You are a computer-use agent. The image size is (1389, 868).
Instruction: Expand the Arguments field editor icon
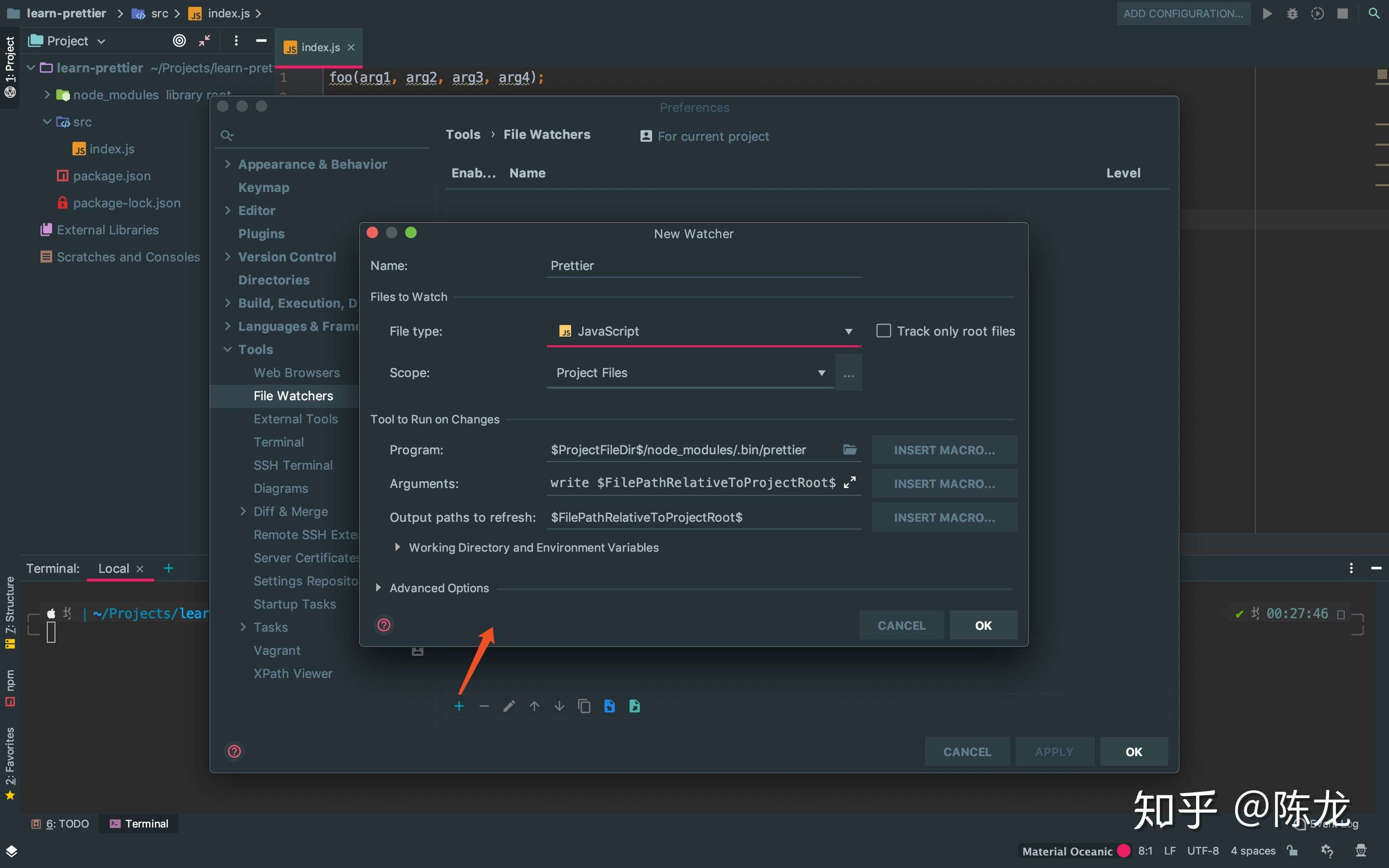coord(849,483)
